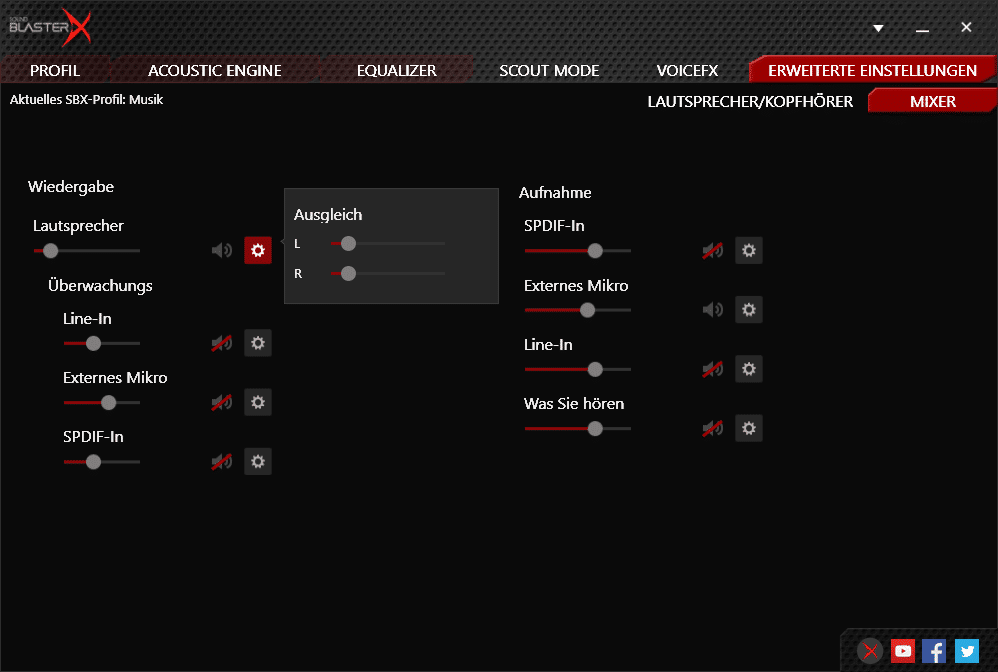Viewport: 998px width, 672px height.
Task: Switch to the Equalizer tab
Action: [396, 71]
